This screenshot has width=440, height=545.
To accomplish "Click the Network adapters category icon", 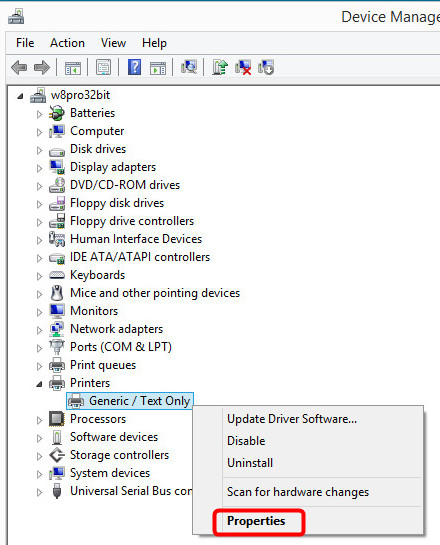I will click(x=57, y=329).
